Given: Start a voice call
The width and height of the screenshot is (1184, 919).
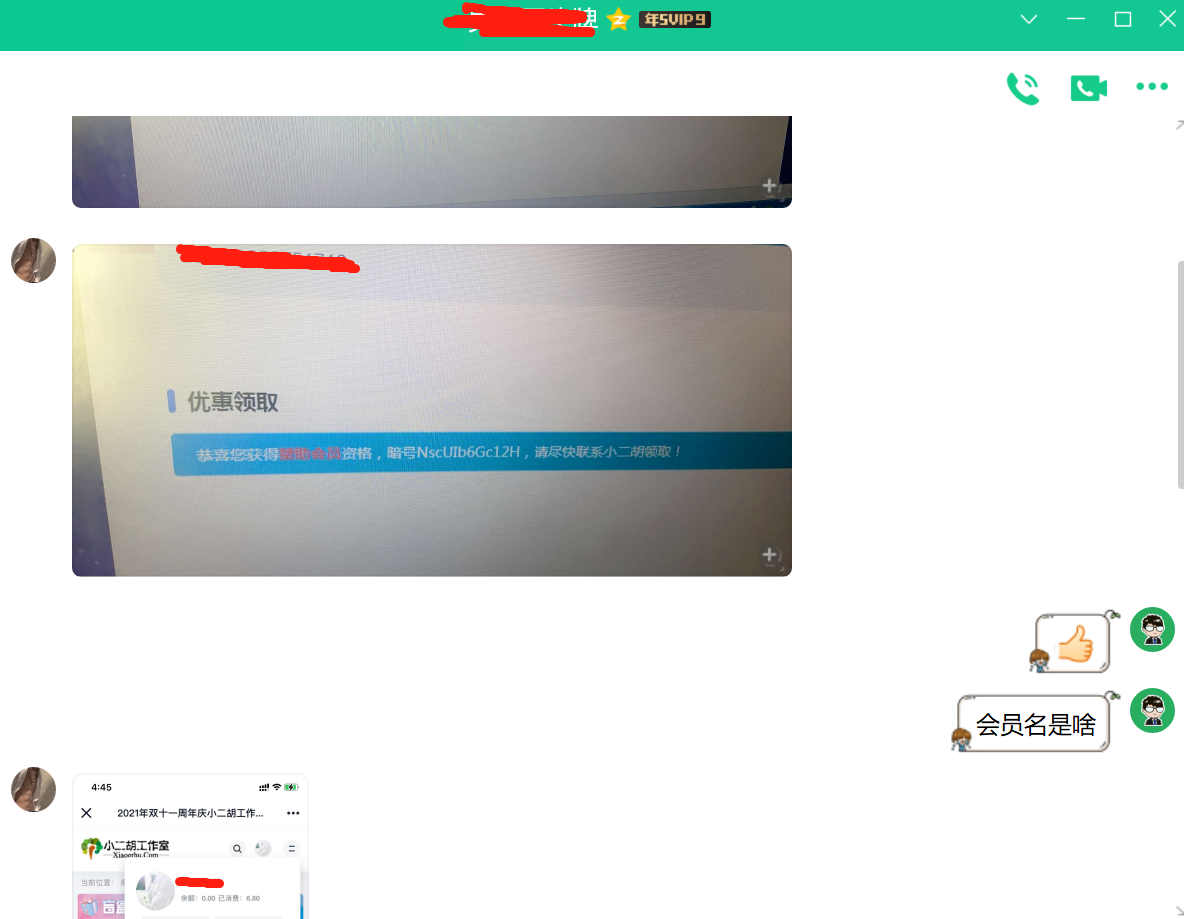Looking at the screenshot, I should (x=1023, y=88).
